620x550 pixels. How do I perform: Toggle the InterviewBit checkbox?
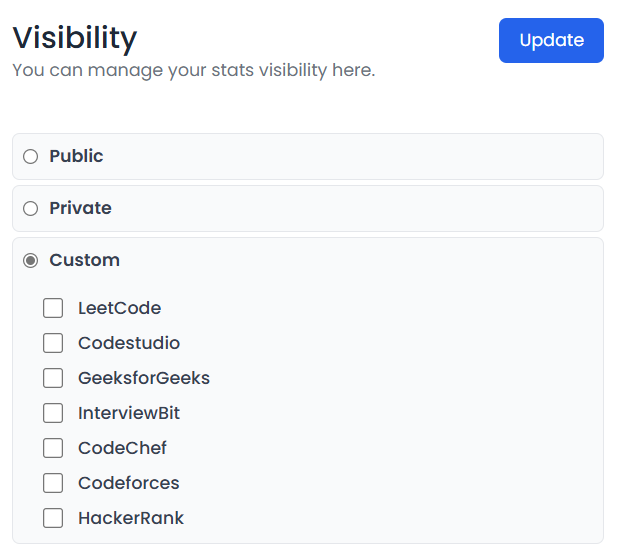click(x=53, y=413)
